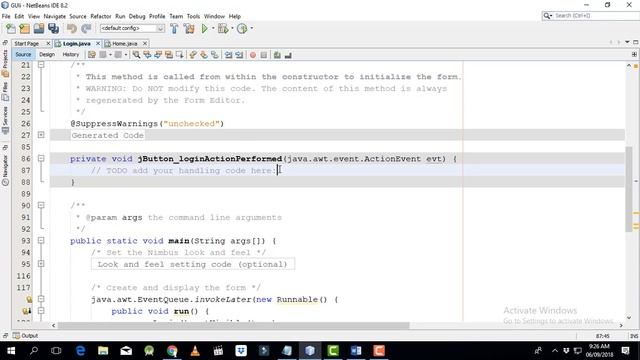
Task: Click the Stop Macro Recording icon
Action: 264,55
